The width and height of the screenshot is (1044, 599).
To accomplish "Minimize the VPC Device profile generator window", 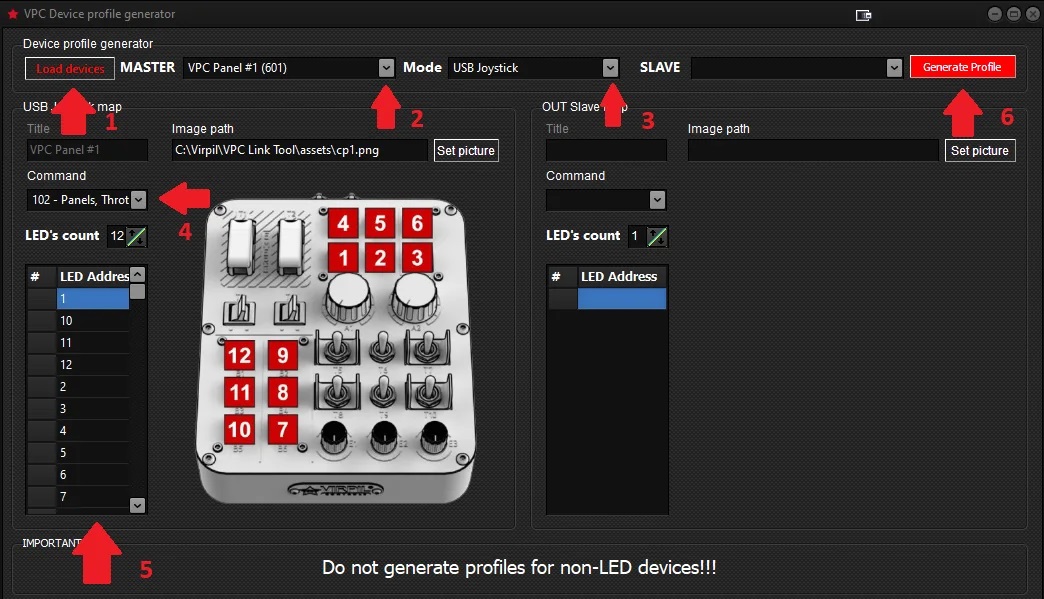I will tap(995, 14).
